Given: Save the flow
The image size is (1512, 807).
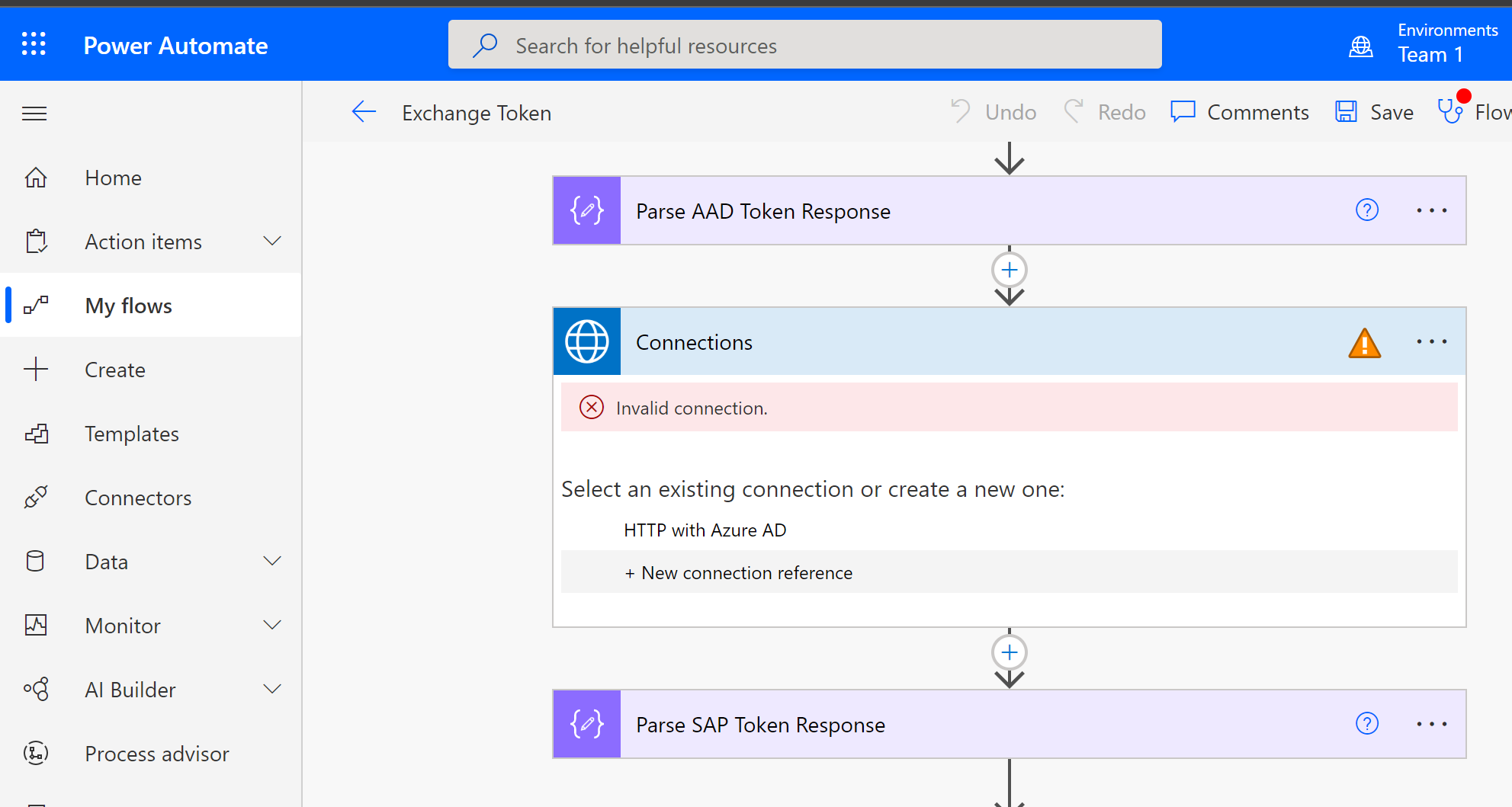Looking at the screenshot, I should click(x=1374, y=112).
